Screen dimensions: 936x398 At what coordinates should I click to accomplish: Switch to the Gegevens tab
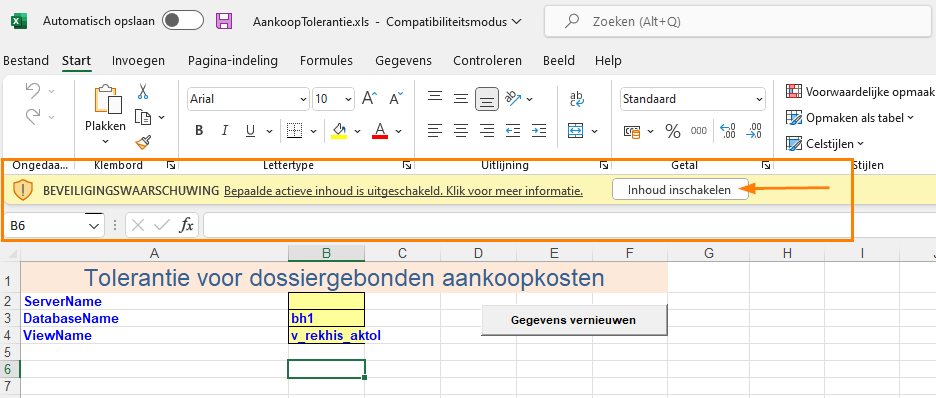(x=404, y=61)
